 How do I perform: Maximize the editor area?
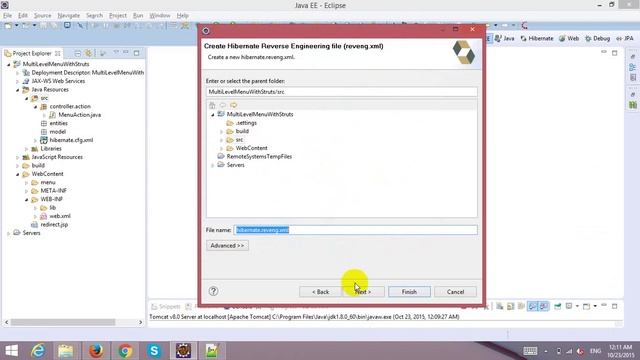614,53
